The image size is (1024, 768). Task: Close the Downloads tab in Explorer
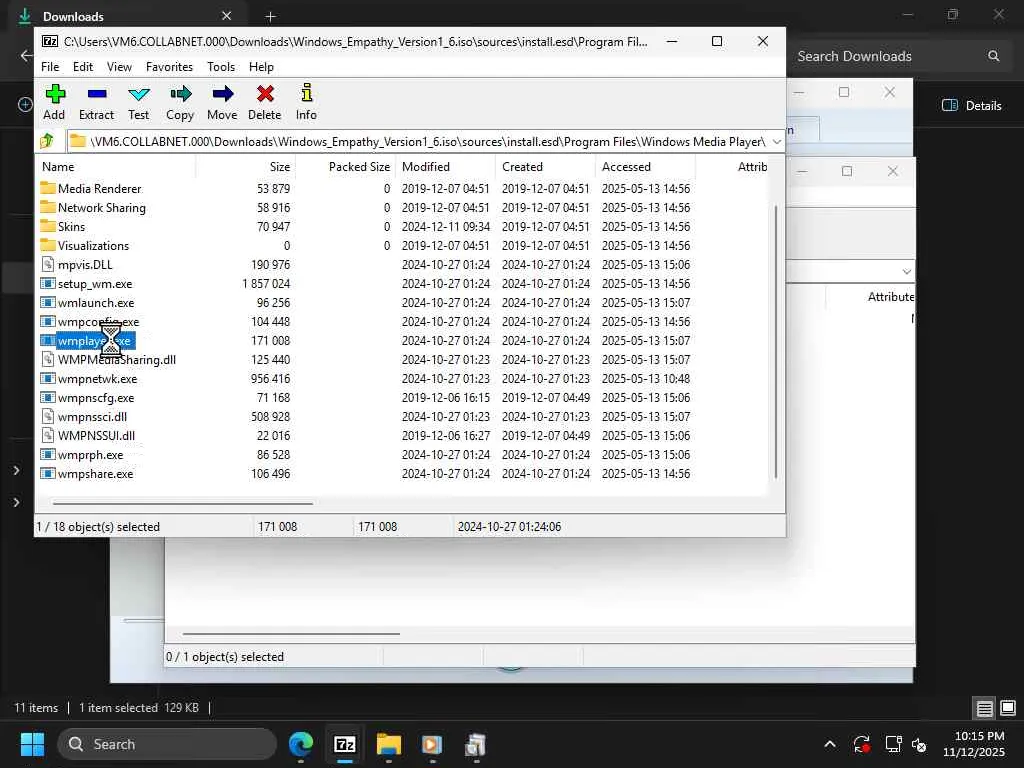tap(226, 16)
